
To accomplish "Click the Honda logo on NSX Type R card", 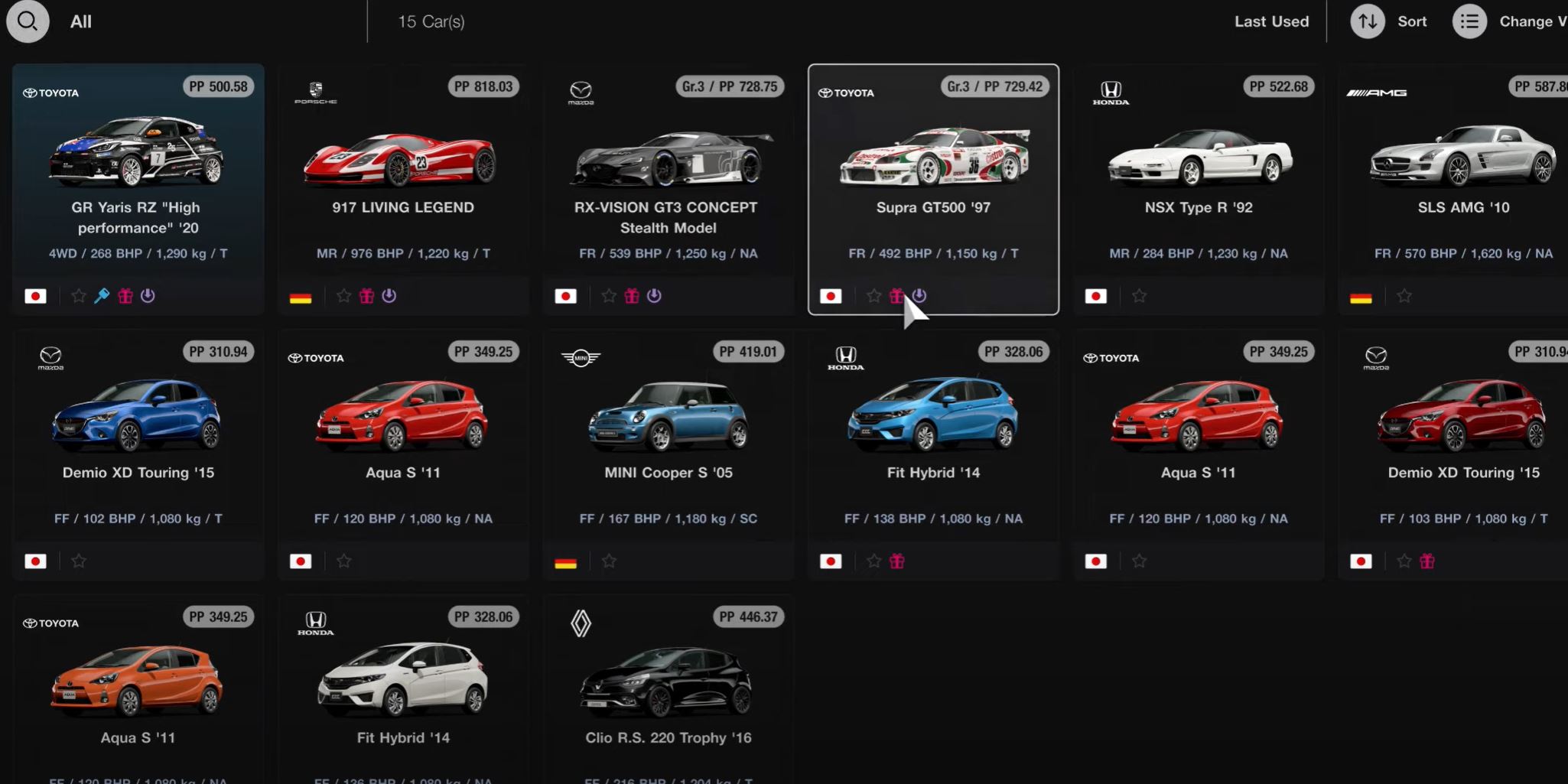I will (1111, 93).
